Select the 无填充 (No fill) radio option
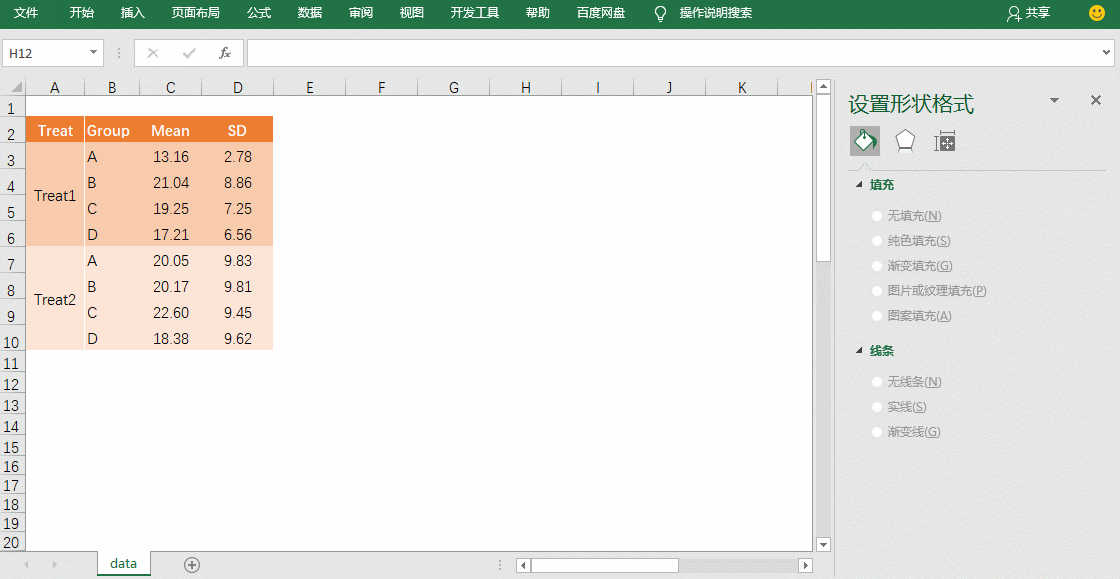Screen dimensions: 1120x579 click(877, 216)
